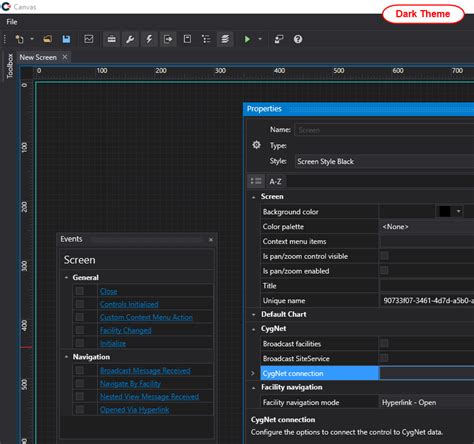Open the Opened Via Hyperlink link
The width and height of the screenshot is (474, 444).
(x=135, y=410)
